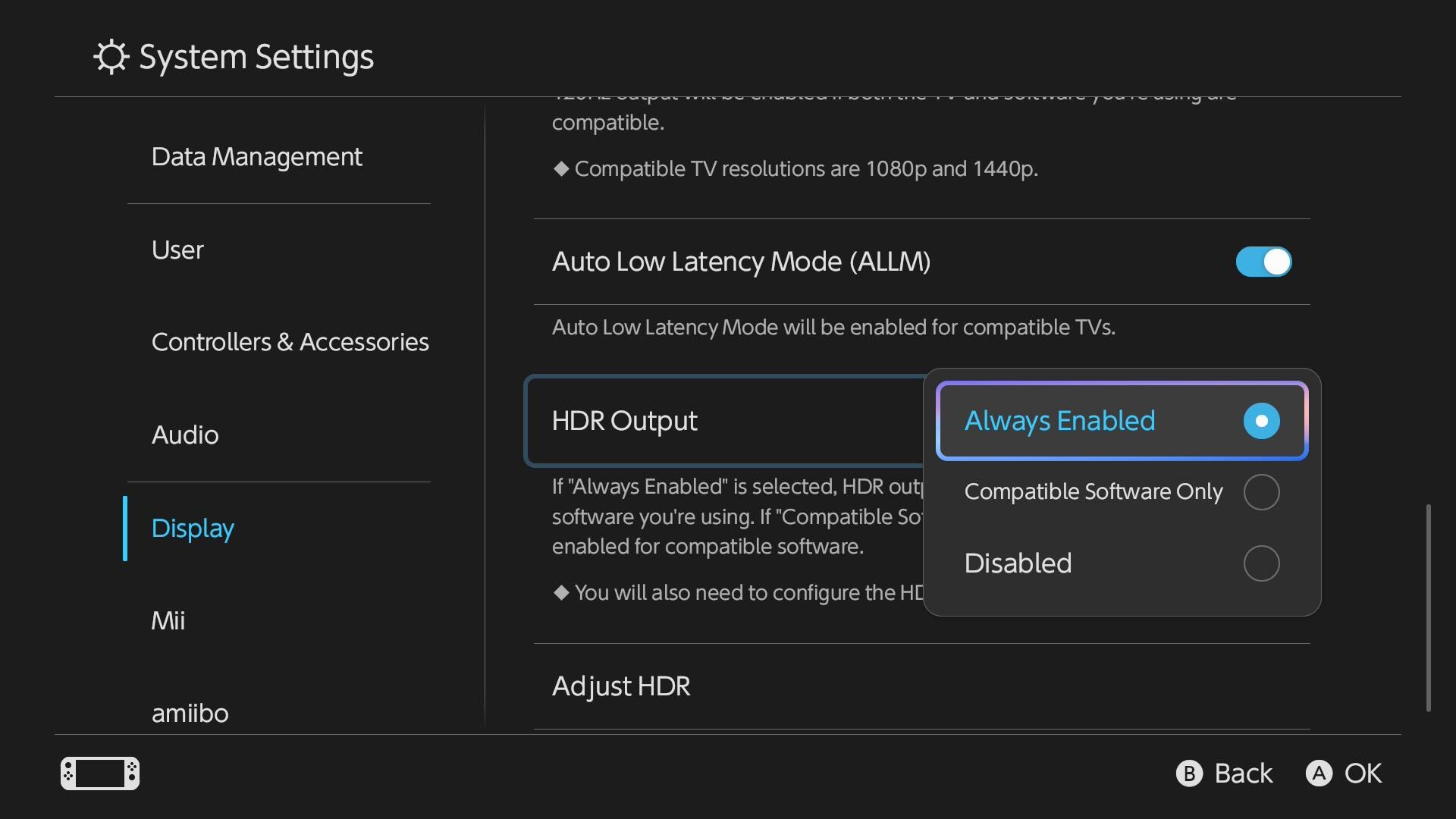Click the B button icon for Back
Image resolution: width=1456 pixels, height=819 pixels.
pyautogui.click(x=1189, y=773)
